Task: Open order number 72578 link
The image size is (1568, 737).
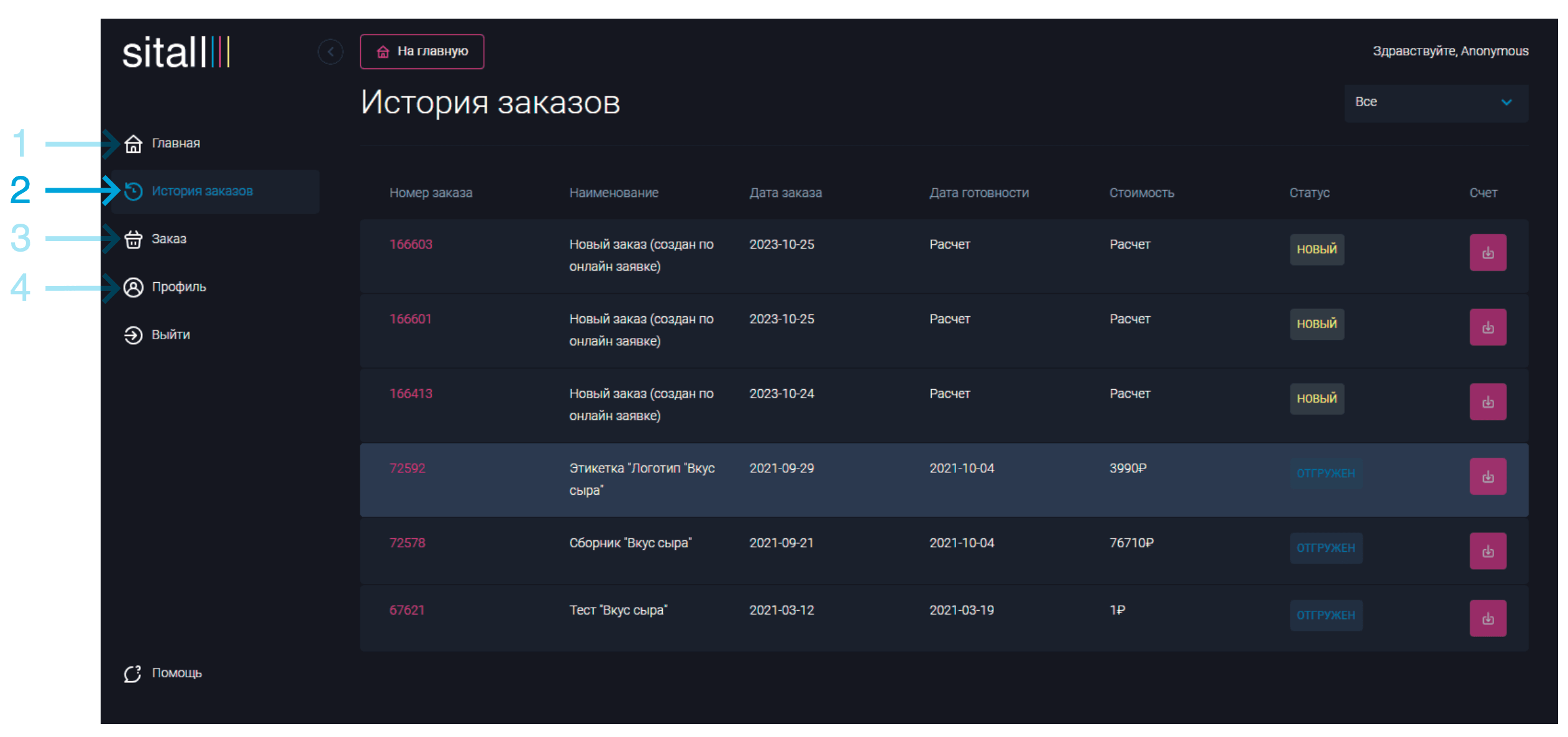Action: 408,543
